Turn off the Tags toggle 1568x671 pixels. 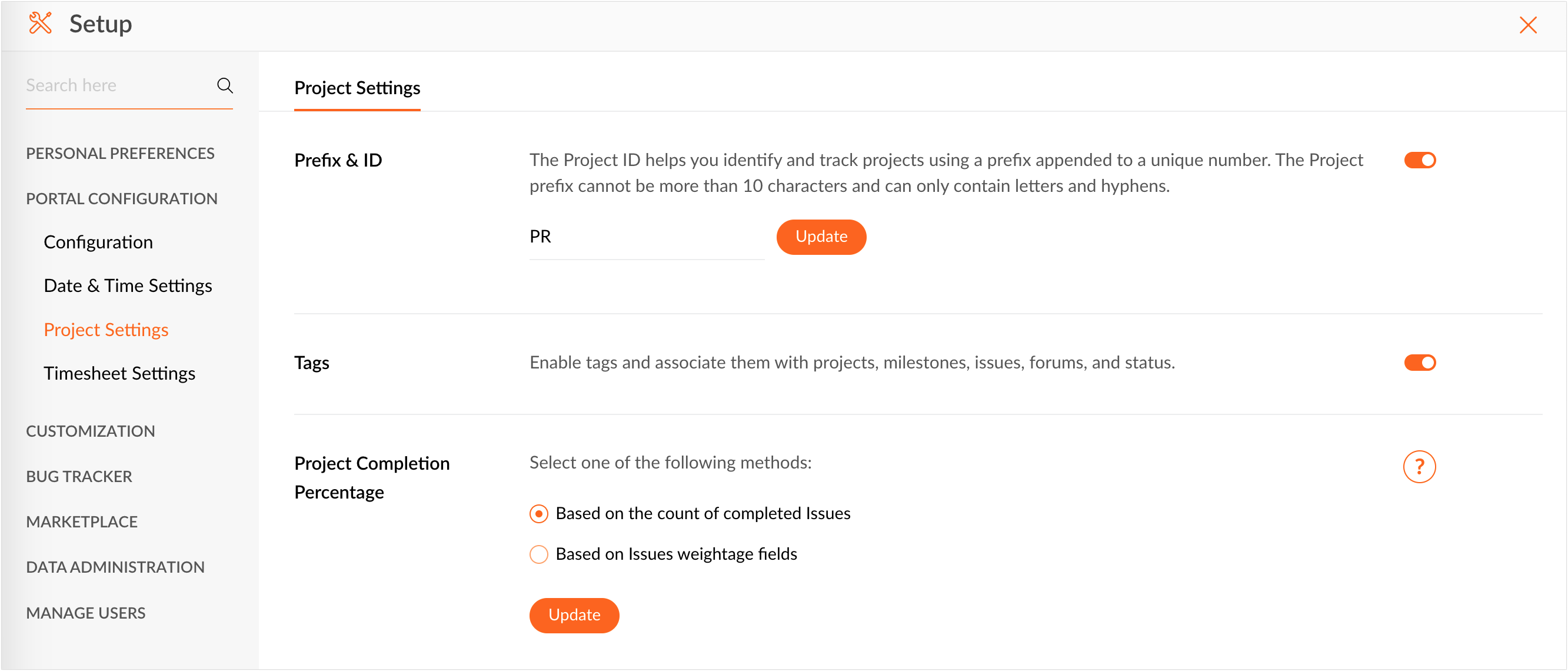click(1420, 363)
